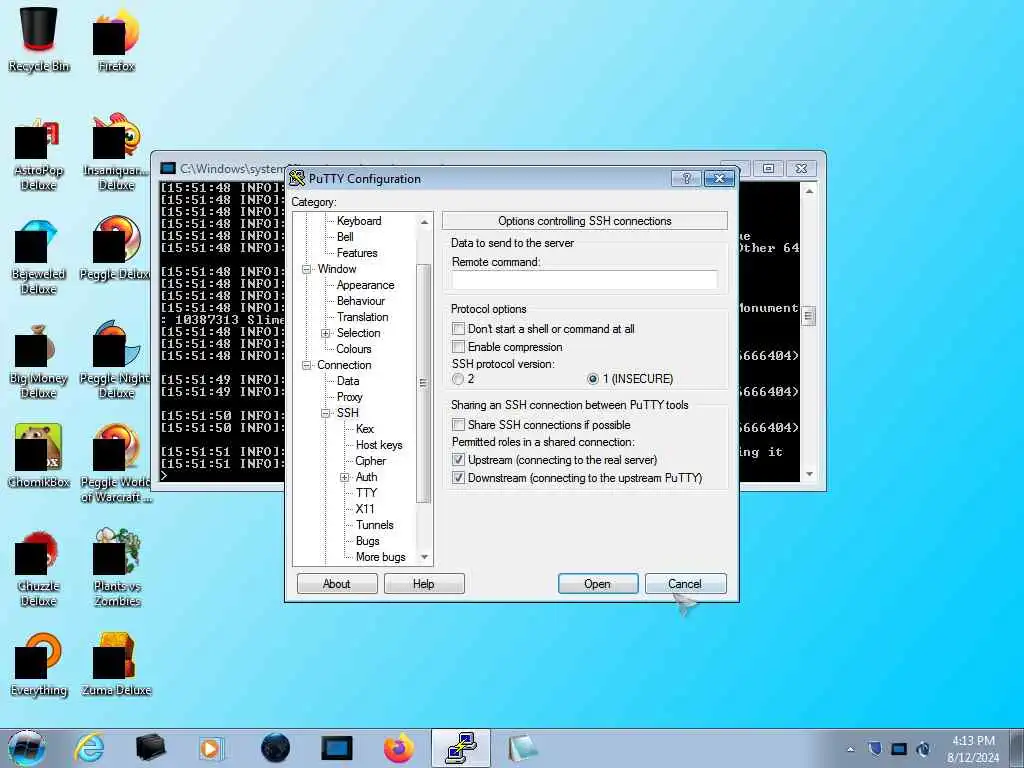The height and width of the screenshot is (768, 1024).
Task: Select Host keys category
Action: 379,445
